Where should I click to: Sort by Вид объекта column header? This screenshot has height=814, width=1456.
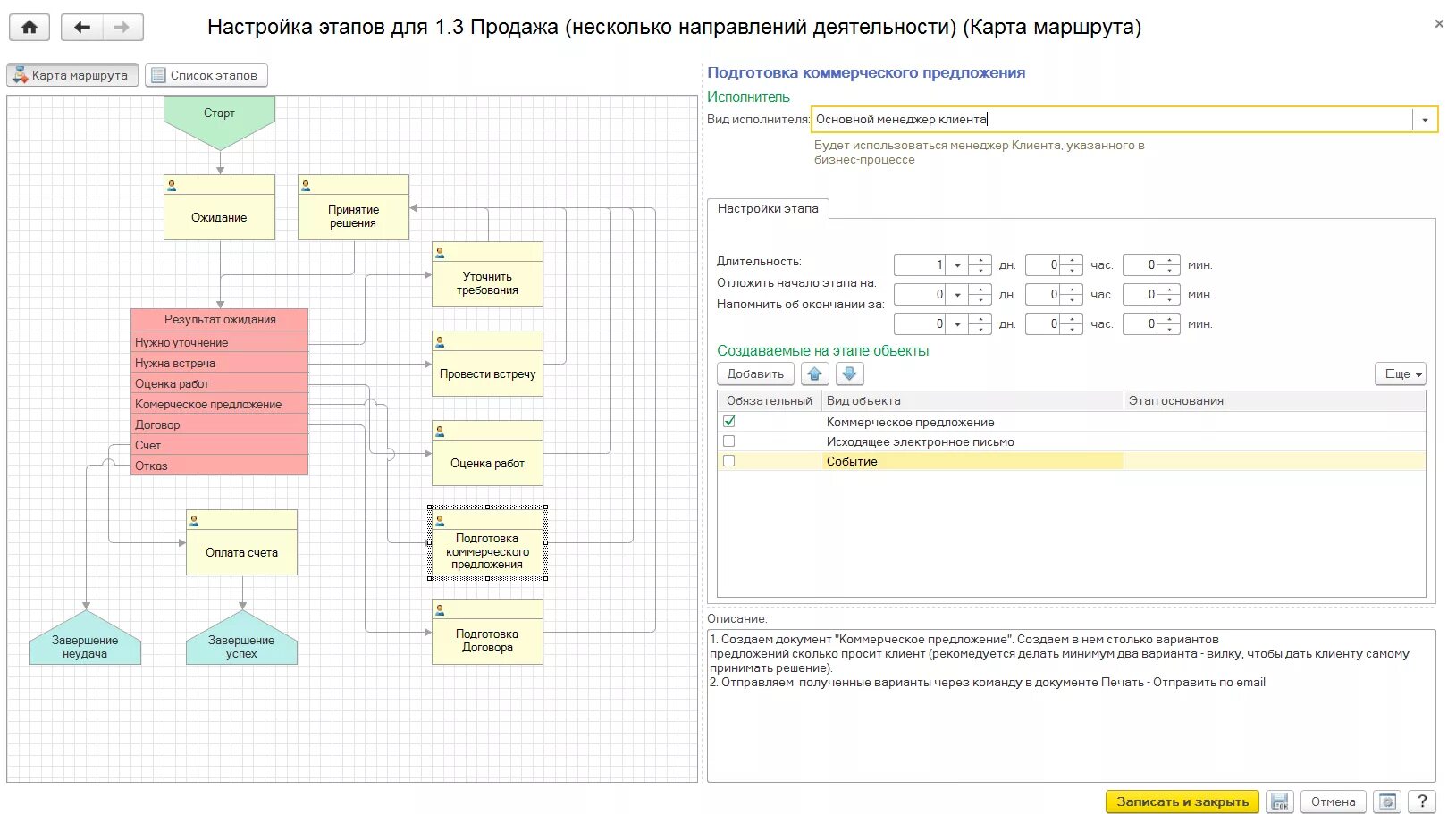972,401
